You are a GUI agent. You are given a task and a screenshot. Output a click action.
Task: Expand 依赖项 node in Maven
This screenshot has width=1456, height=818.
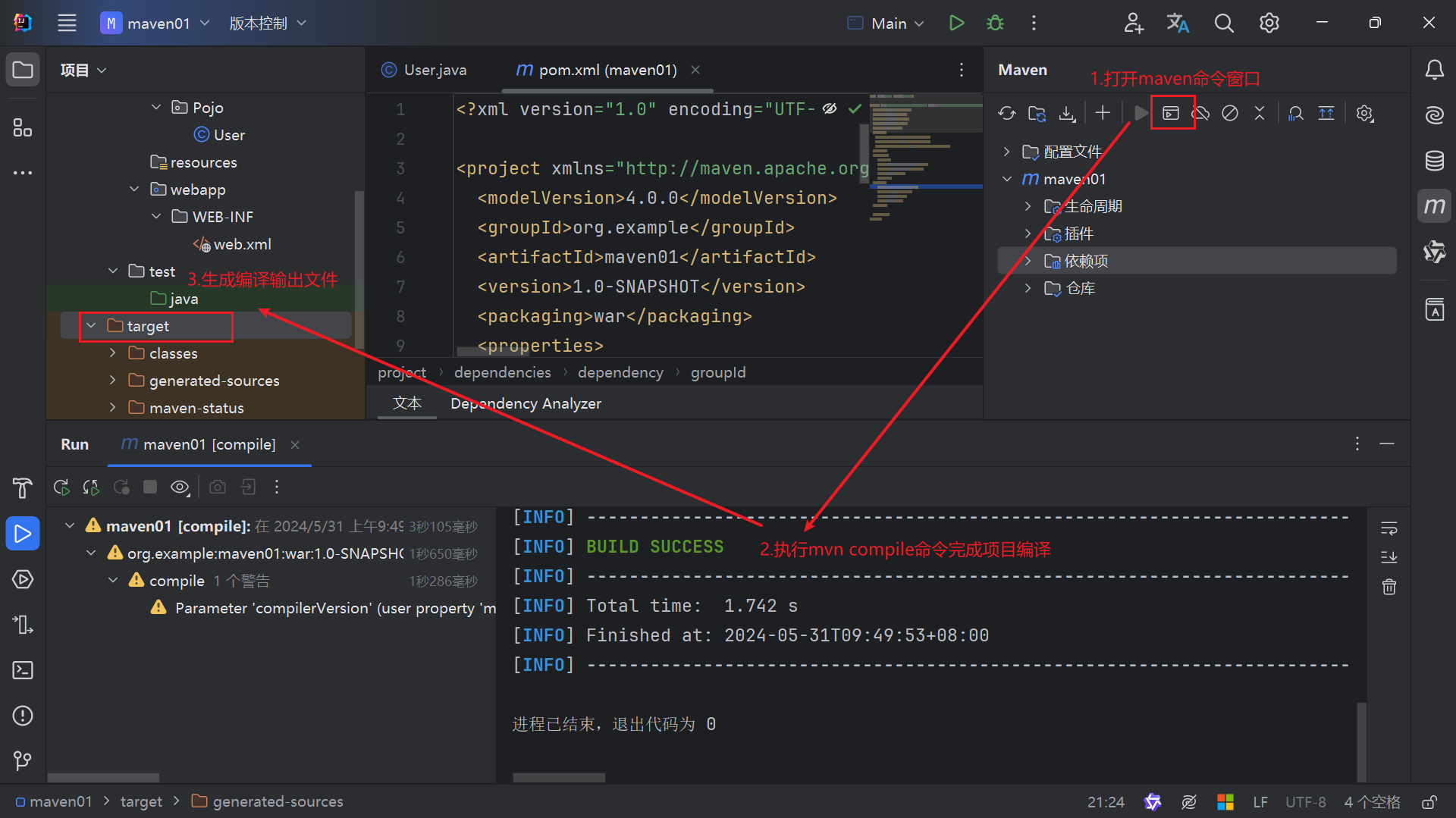[x=1028, y=261]
